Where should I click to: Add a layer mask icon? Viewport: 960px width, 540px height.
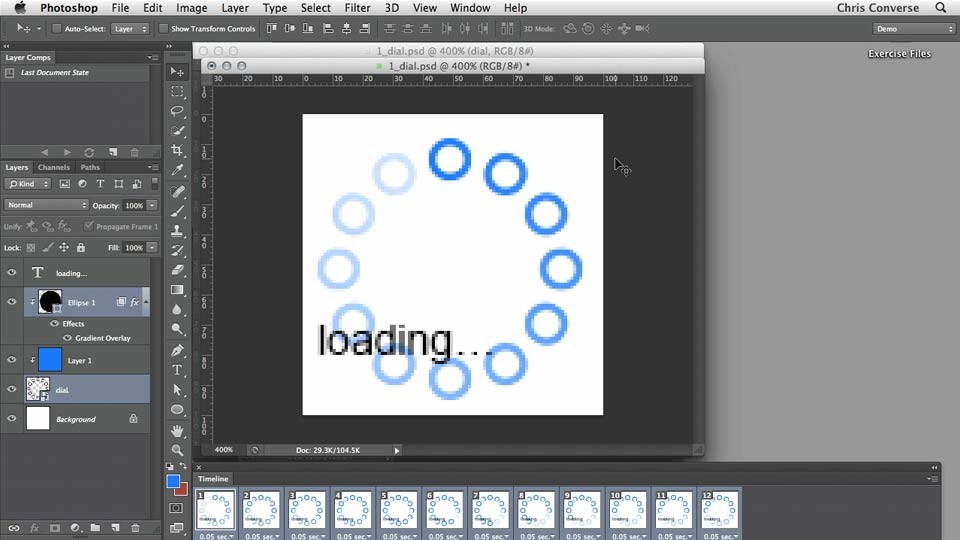(x=54, y=528)
